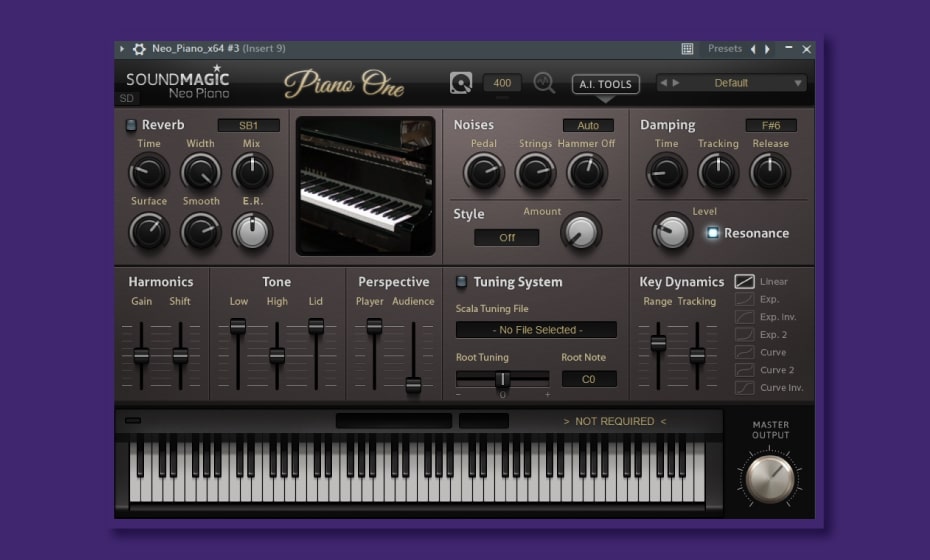Select the Curve Inv. velocity curve

[x=745, y=388]
